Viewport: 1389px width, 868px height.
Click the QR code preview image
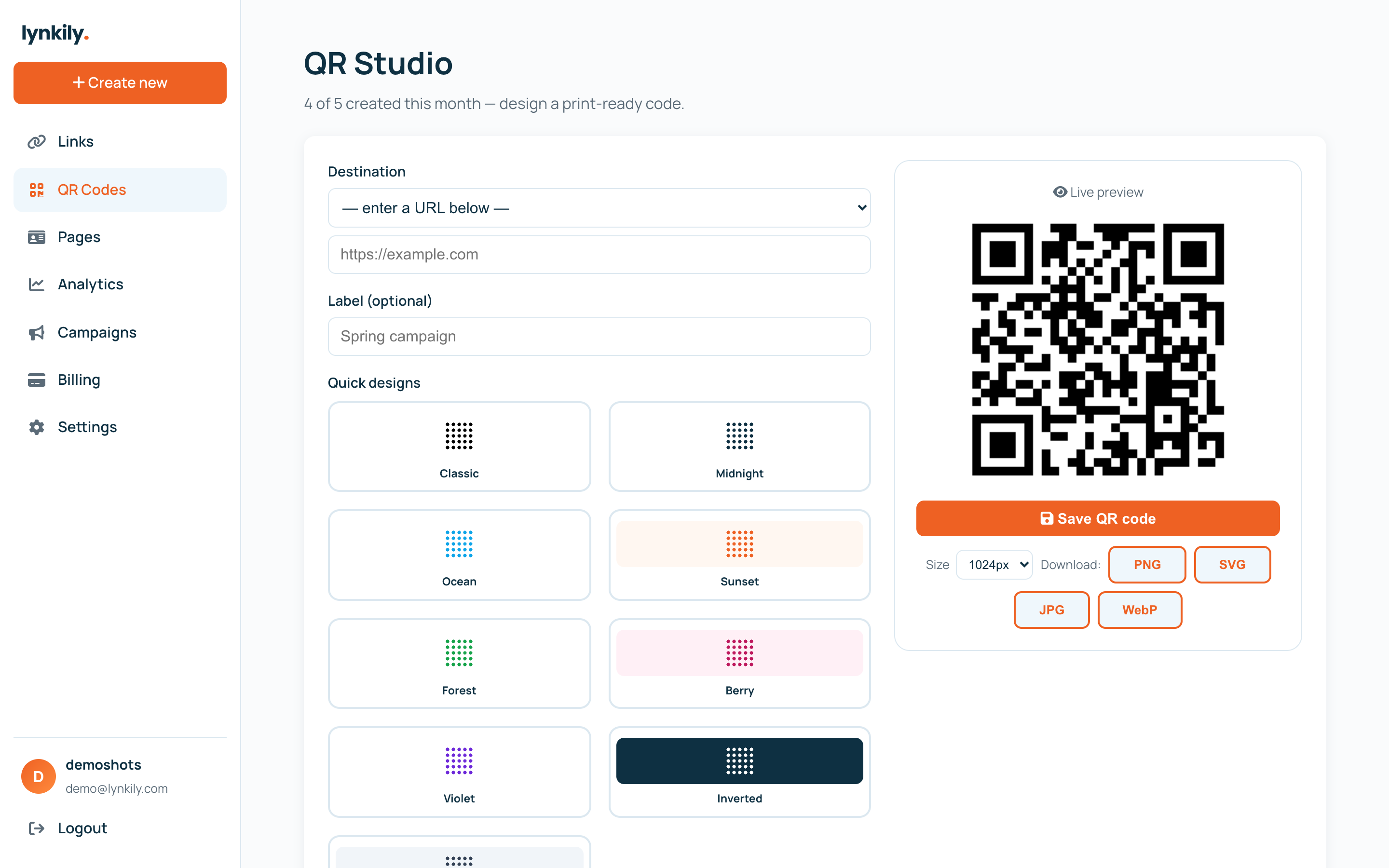click(x=1097, y=350)
